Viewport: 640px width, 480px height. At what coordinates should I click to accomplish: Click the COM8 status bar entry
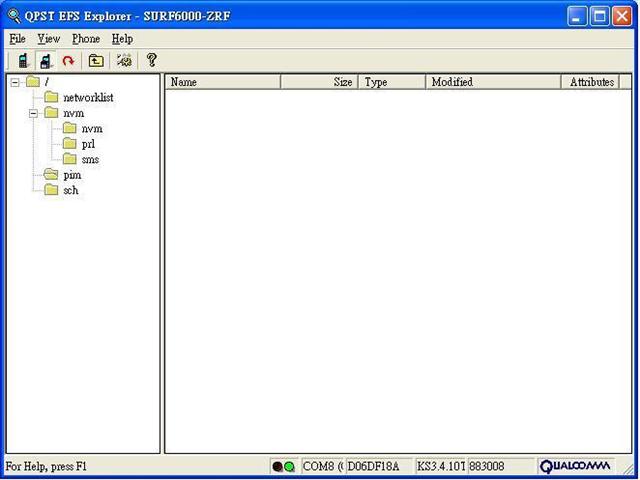coord(322,466)
